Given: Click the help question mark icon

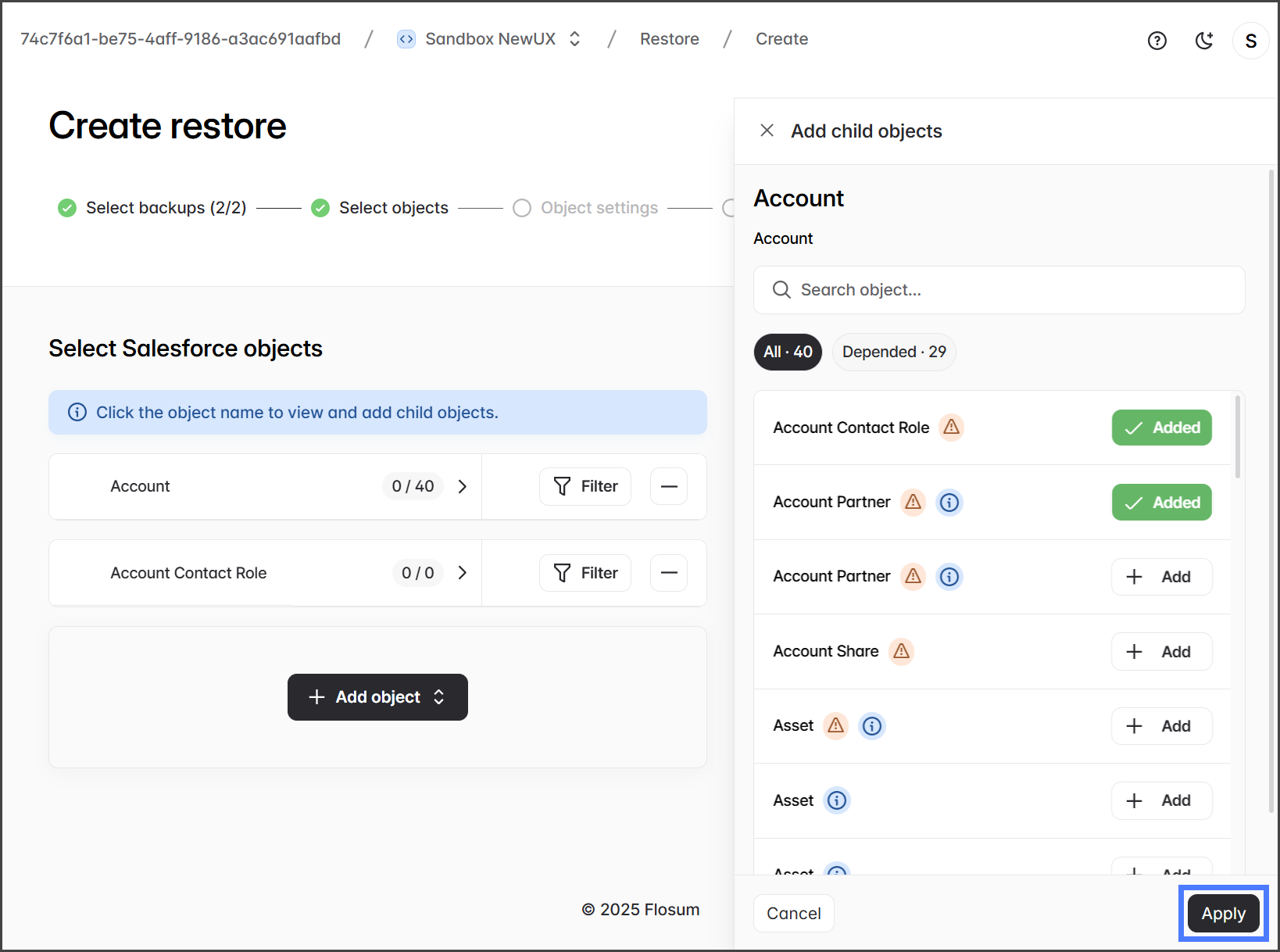Looking at the screenshot, I should coord(1157,41).
